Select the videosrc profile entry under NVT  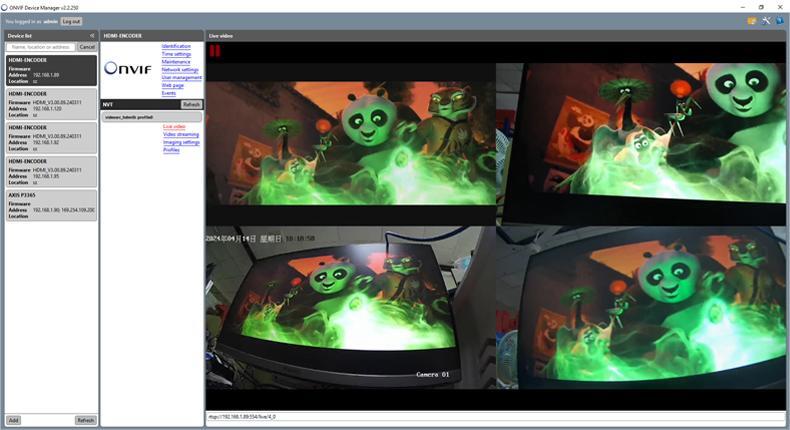click(152, 117)
